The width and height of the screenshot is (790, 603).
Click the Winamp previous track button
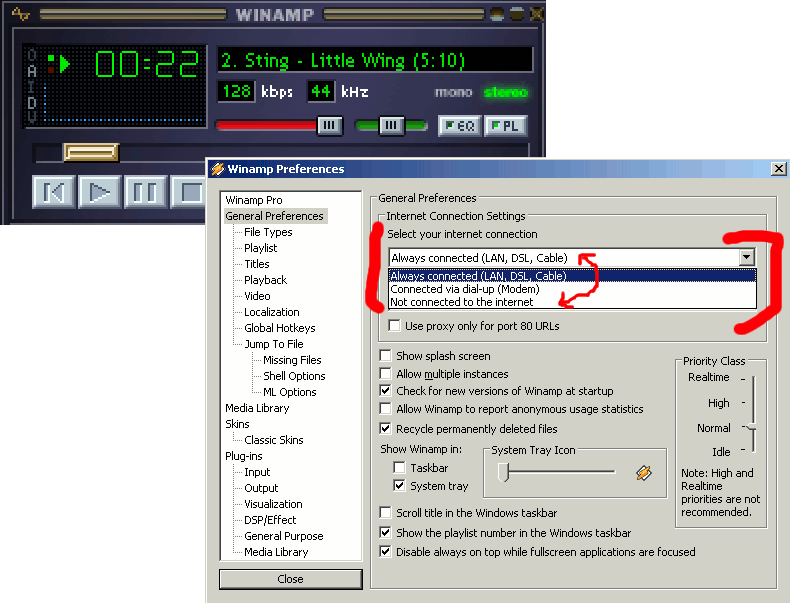pyautogui.click(x=53, y=192)
